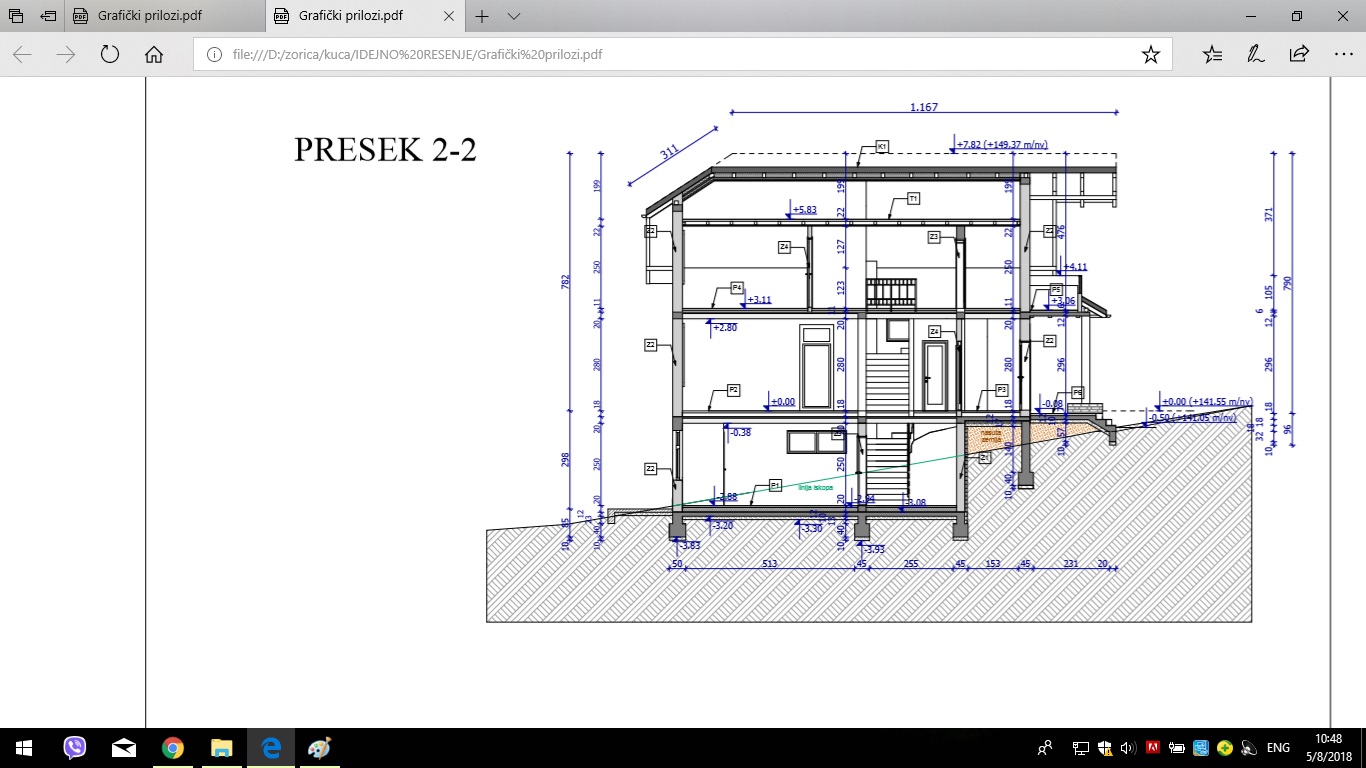The width and height of the screenshot is (1366, 768).
Task: Show site information icon in address bar
Action: pos(213,55)
